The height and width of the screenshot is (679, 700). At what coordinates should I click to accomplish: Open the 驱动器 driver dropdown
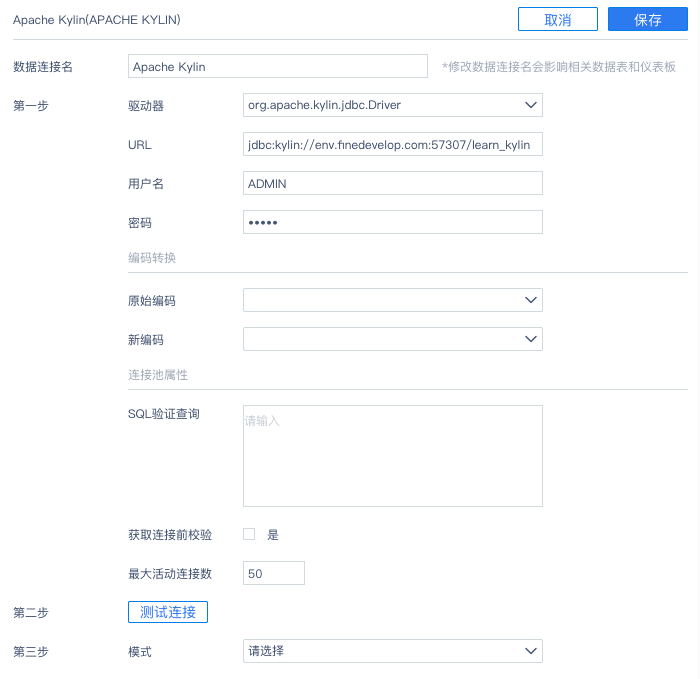coord(393,105)
